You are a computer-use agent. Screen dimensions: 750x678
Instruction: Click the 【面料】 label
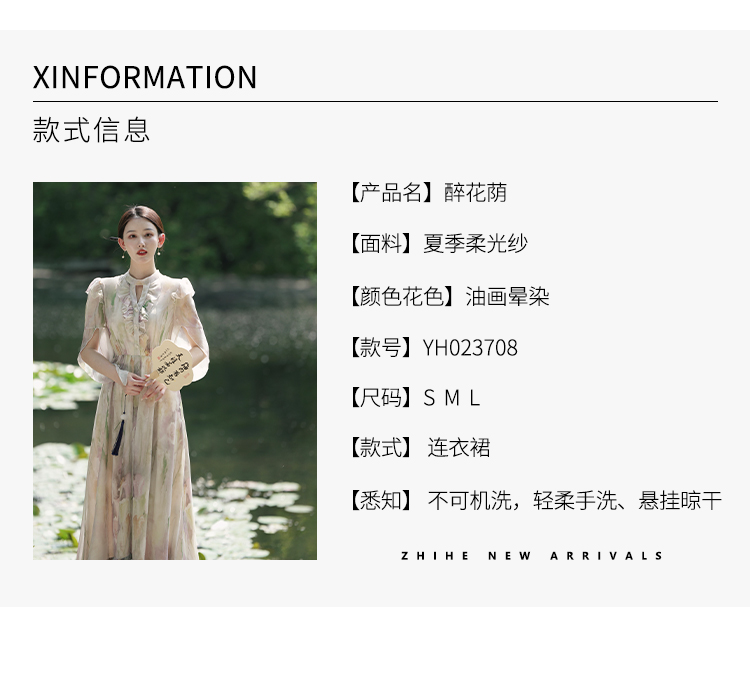pyautogui.click(x=381, y=244)
